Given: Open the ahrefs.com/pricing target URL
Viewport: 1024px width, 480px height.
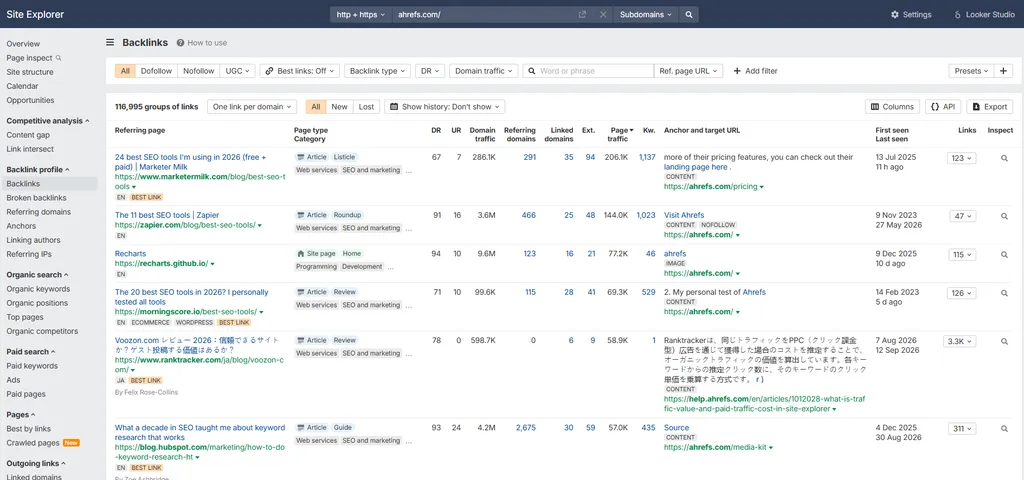Looking at the screenshot, I should coord(711,186).
